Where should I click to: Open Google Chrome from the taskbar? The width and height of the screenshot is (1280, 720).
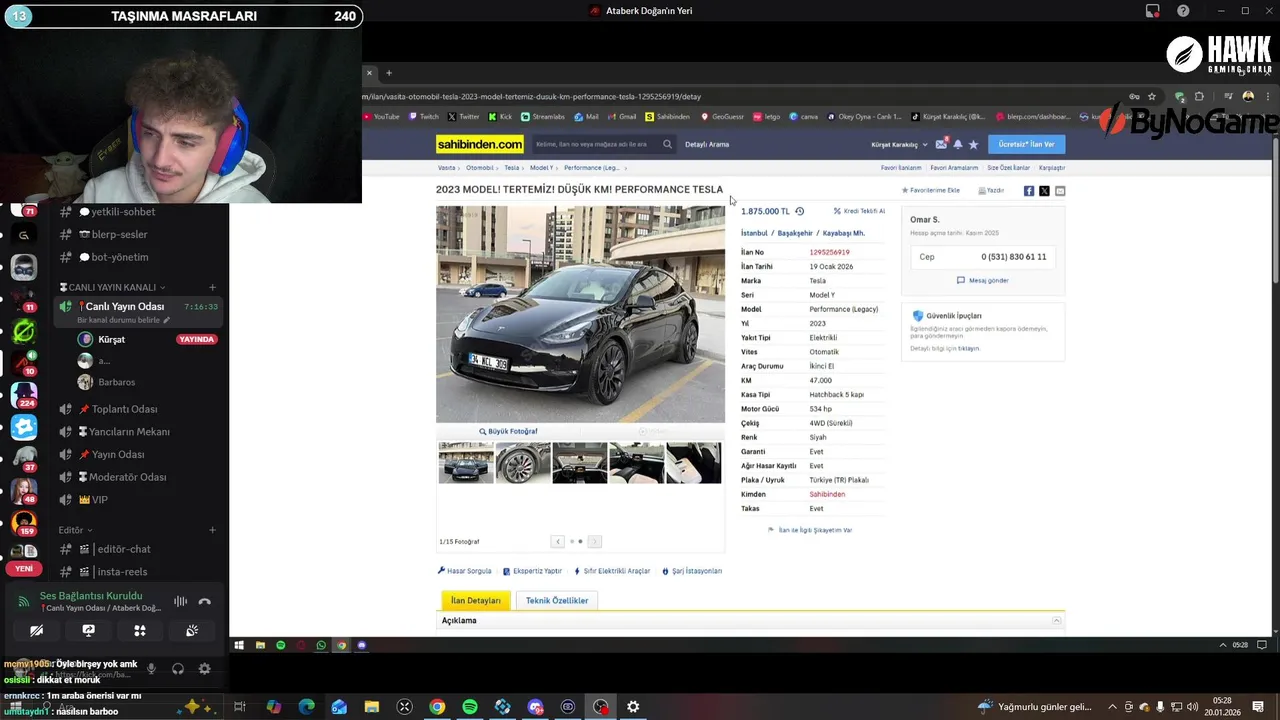tap(437, 707)
